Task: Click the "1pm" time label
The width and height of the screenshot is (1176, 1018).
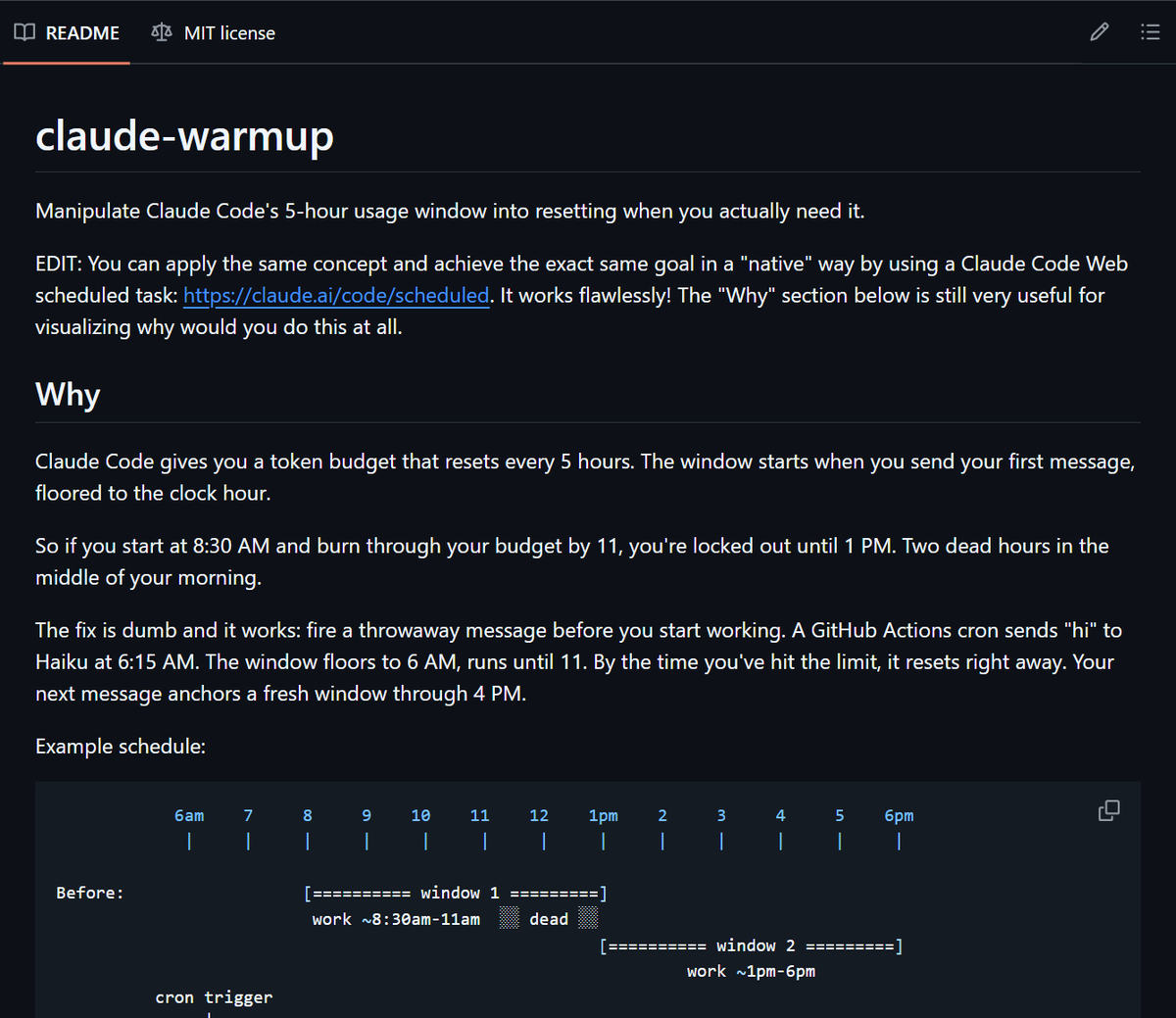Action: (603, 815)
